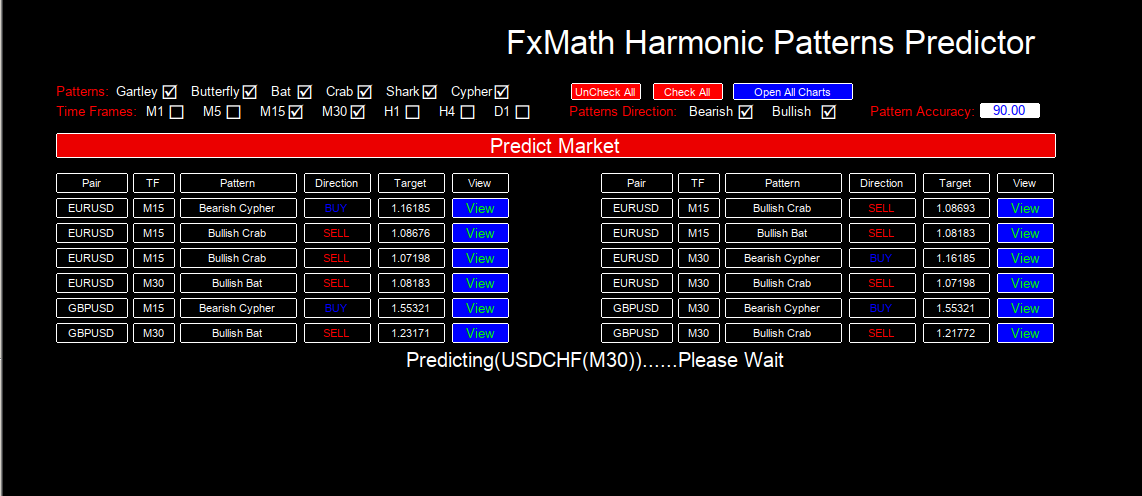View GBPUSD M30 Bullish Crab chart
The image size is (1142, 496).
click(x=1025, y=333)
